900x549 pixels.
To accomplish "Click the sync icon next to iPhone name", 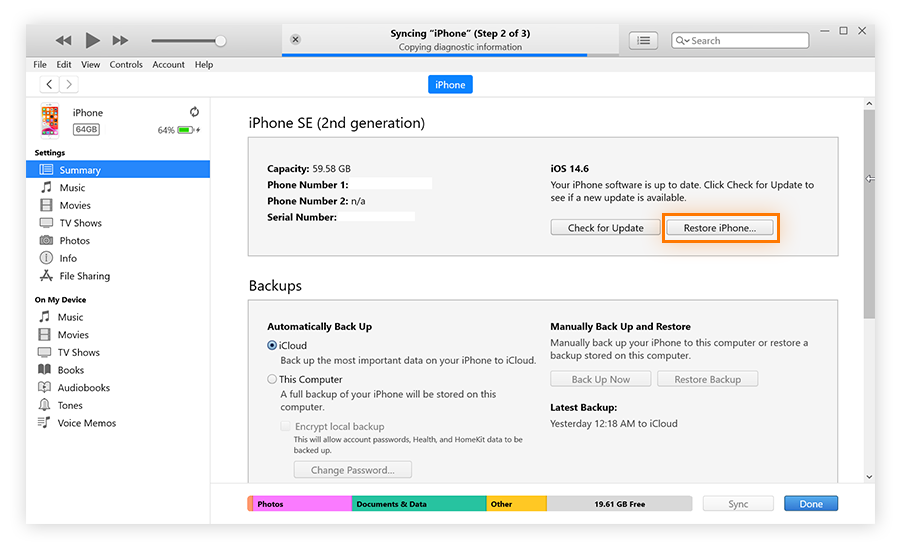I will pos(194,112).
